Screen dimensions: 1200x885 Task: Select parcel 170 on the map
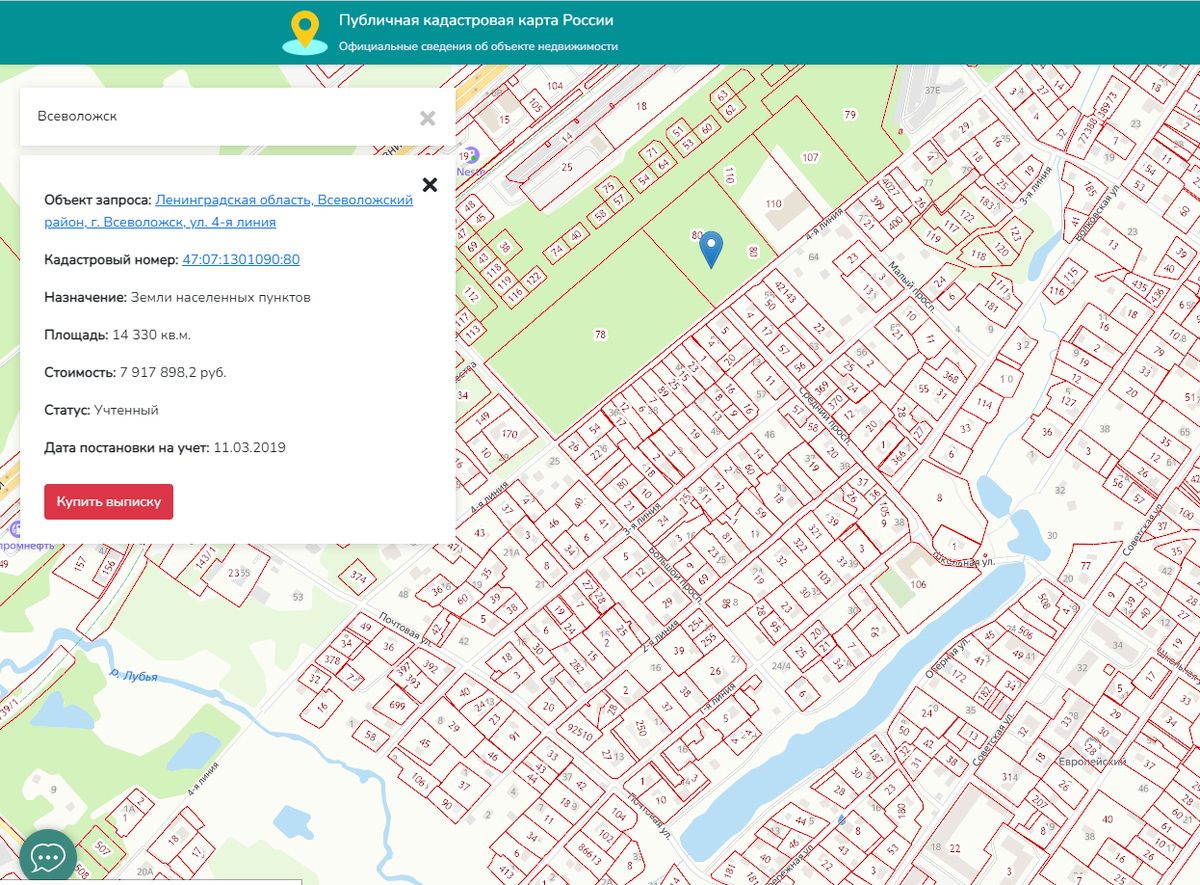[x=509, y=434]
